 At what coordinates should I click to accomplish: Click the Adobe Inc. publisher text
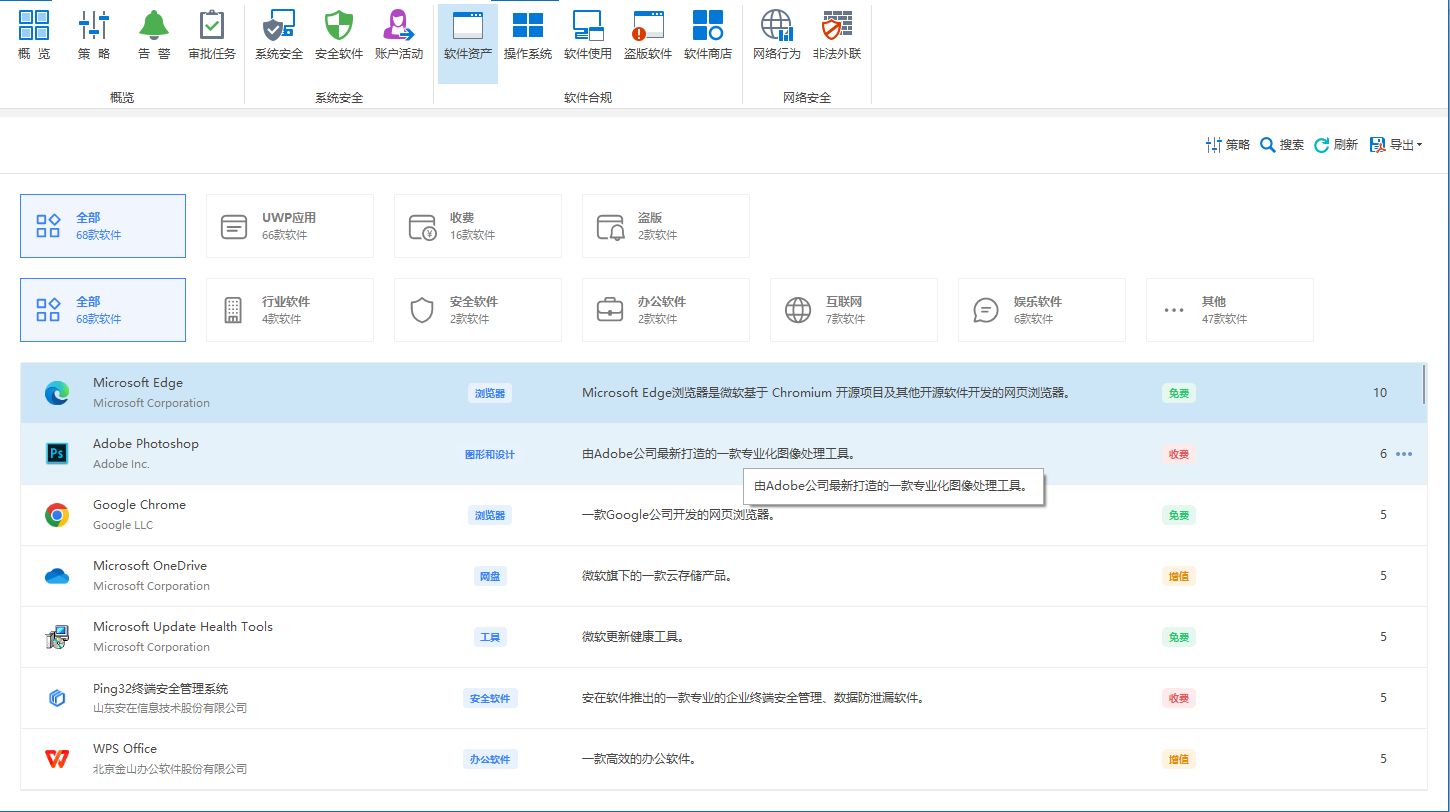pos(121,464)
